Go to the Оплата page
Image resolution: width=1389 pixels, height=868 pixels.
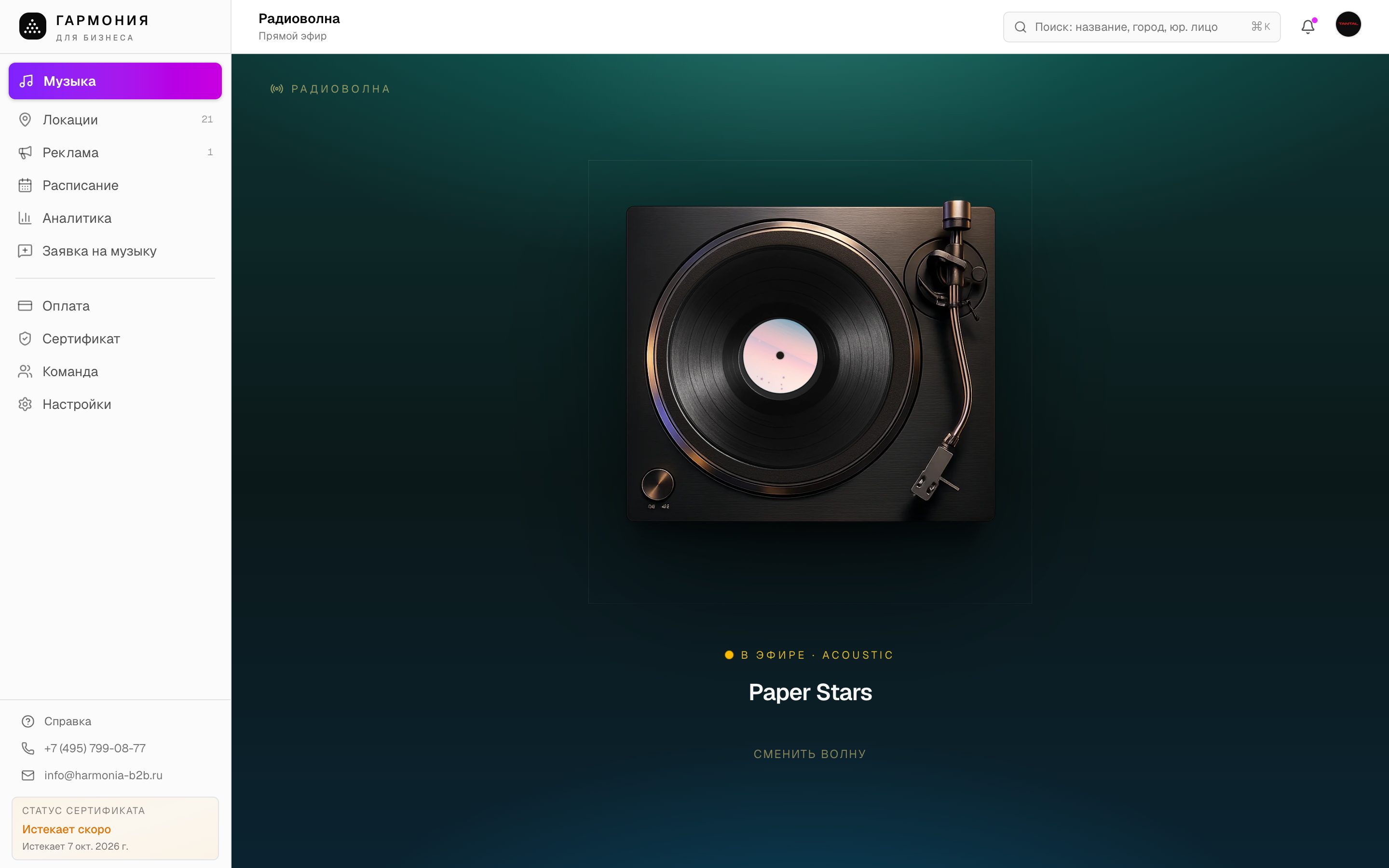(x=115, y=305)
